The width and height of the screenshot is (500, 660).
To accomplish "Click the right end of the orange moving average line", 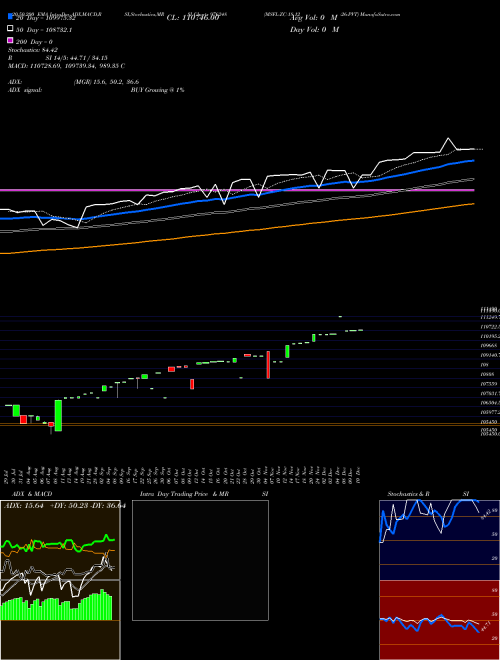I will pyautogui.click(x=472, y=204).
